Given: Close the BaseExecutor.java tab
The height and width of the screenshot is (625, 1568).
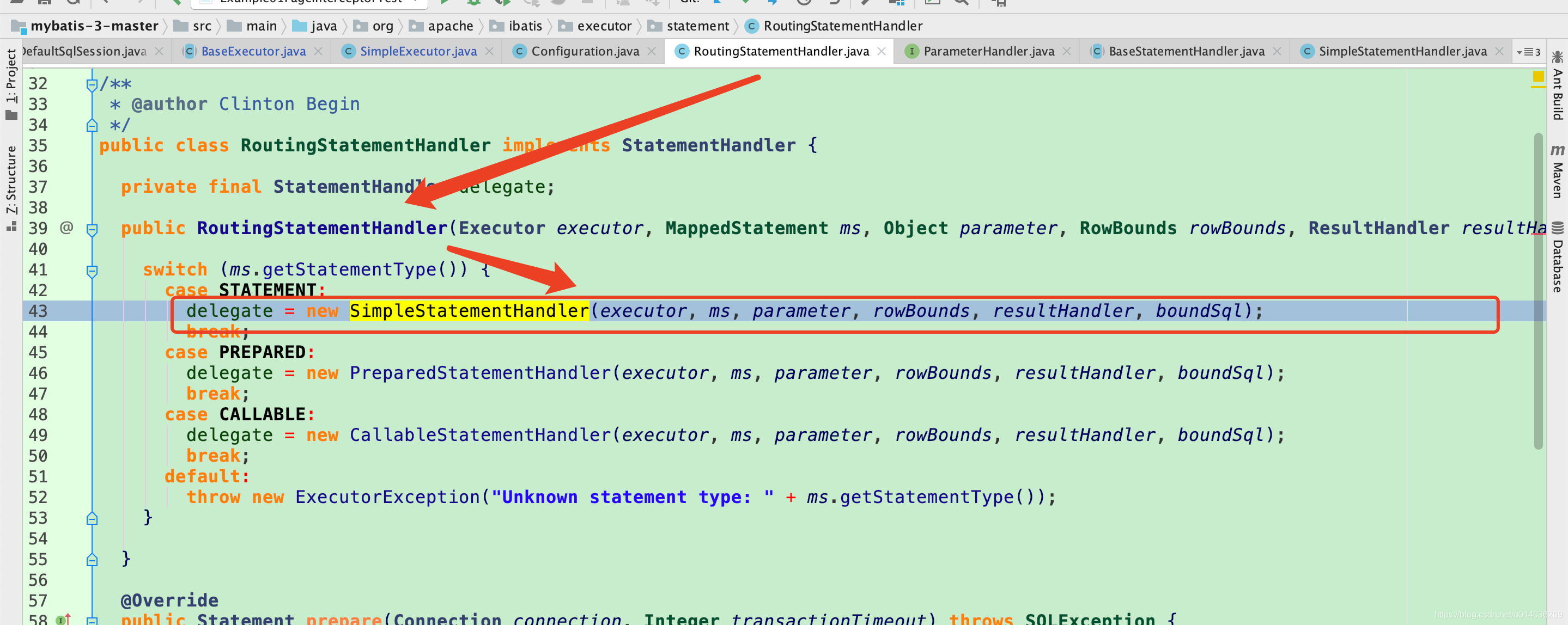Looking at the screenshot, I should point(318,52).
